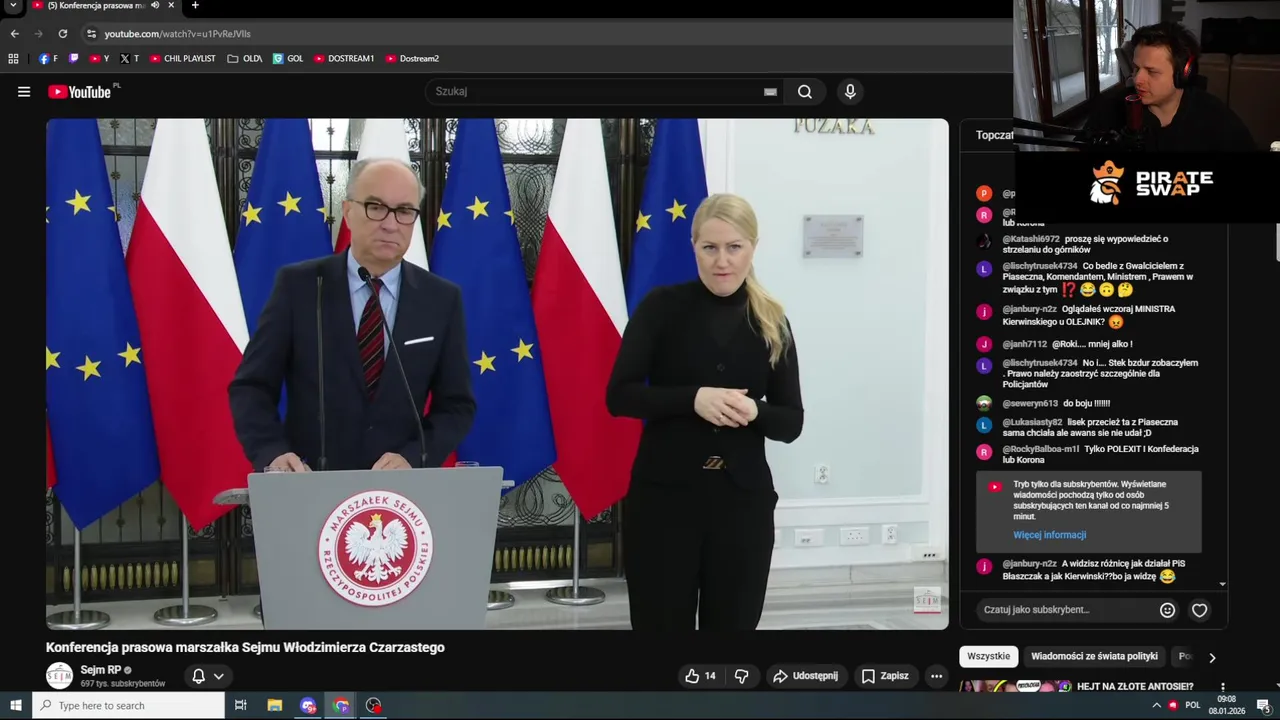1280x720 pixels.
Task: Open the taskbar clock and calendar
Action: tap(1227, 705)
